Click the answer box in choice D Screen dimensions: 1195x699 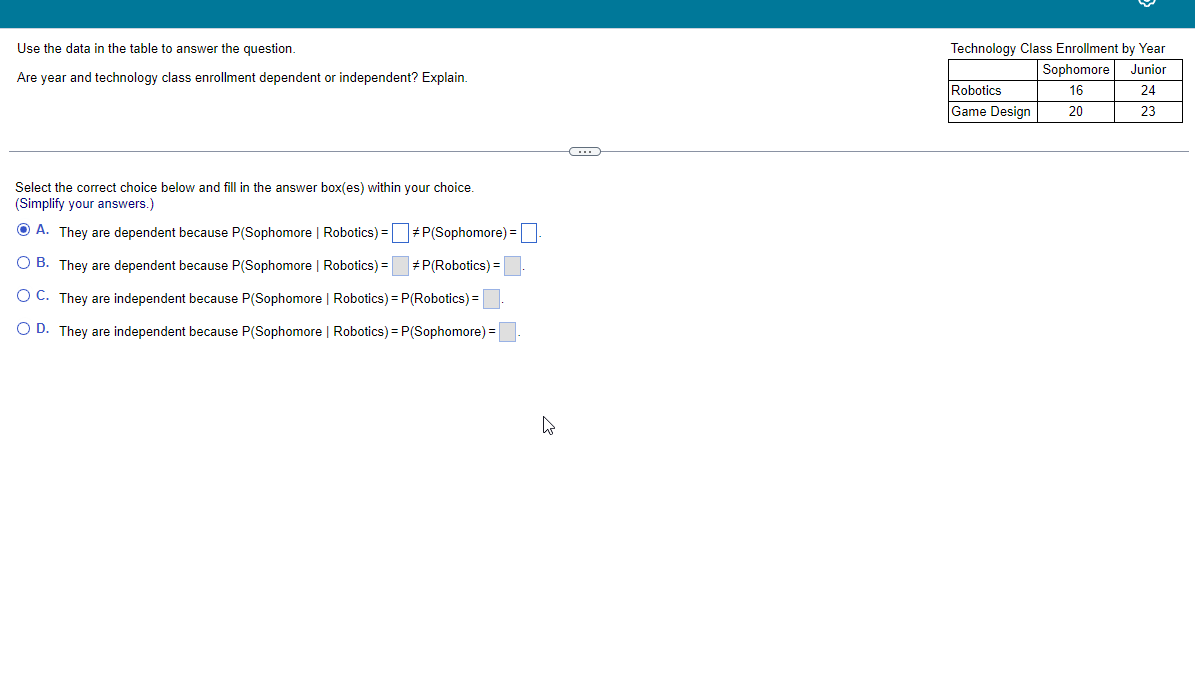point(507,331)
